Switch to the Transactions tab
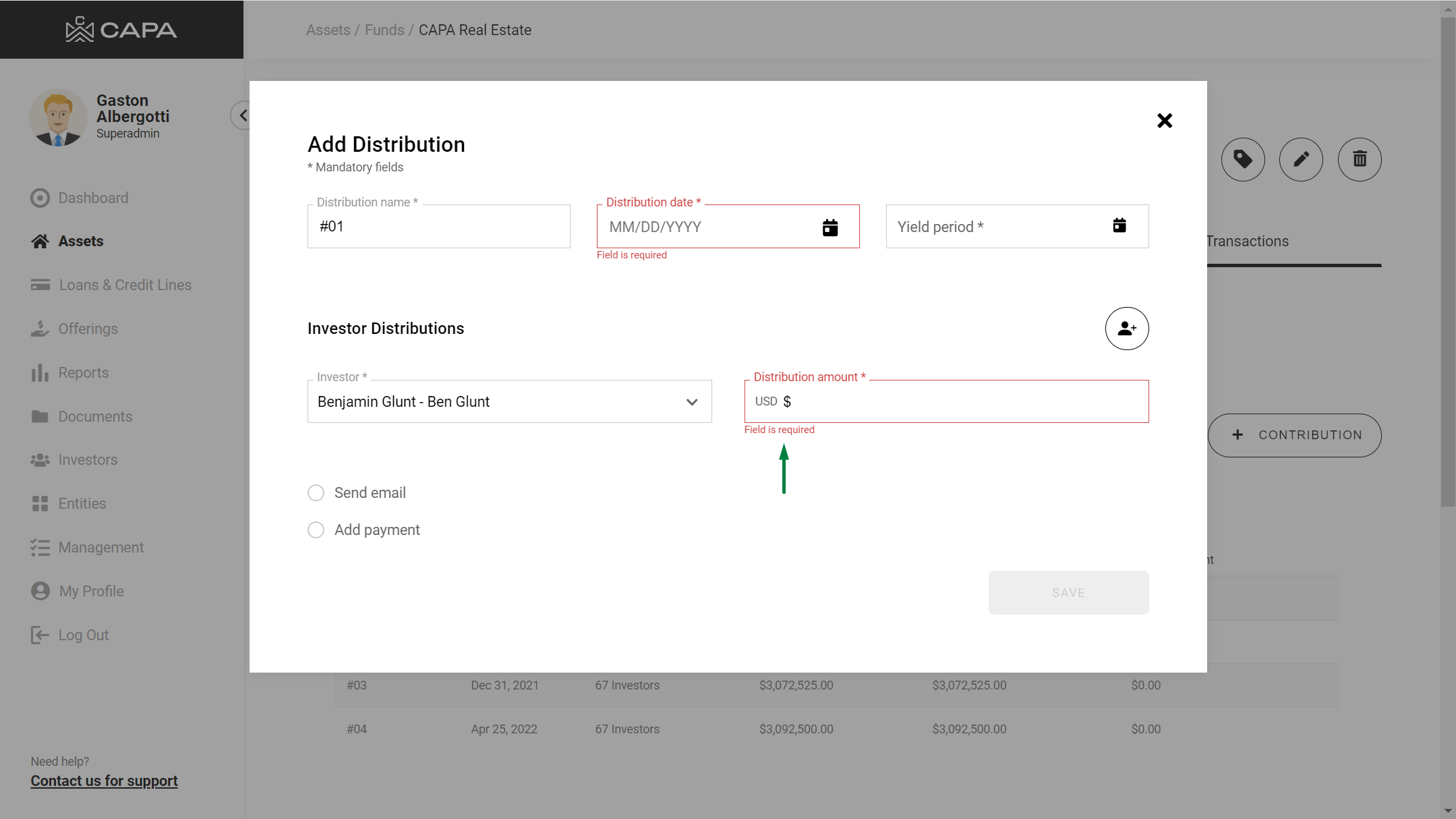This screenshot has width=1456, height=819. point(1248,242)
